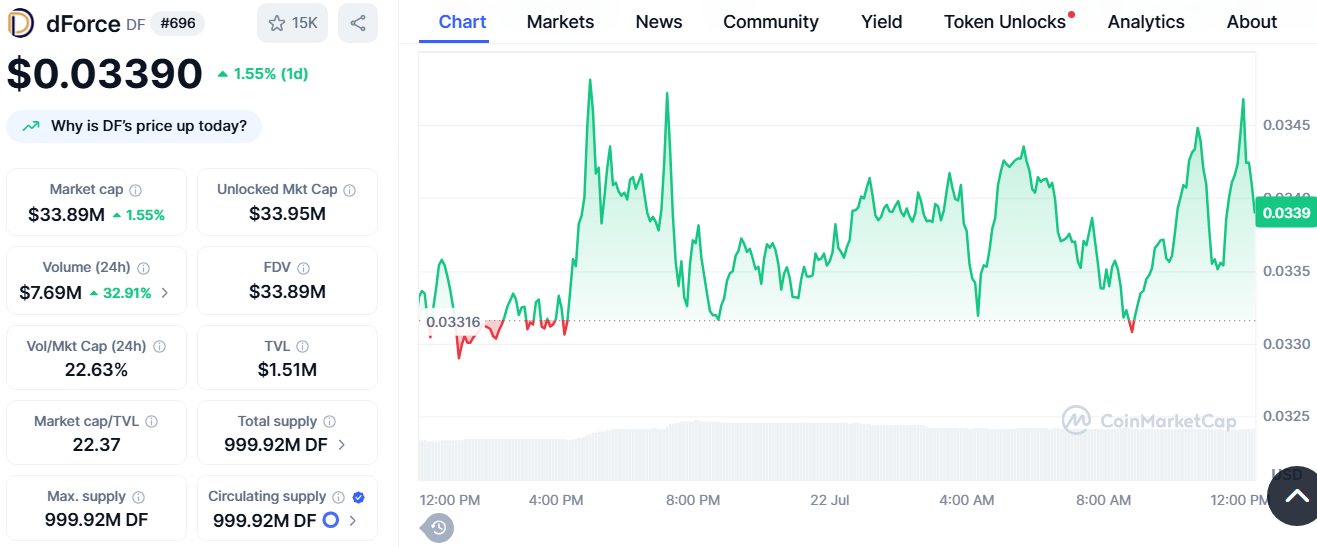The height and width of the screenshot is (547, 1317).
Task: Expand Total supply details chevron
Action: pyautogui.click(x=342, y=445)
